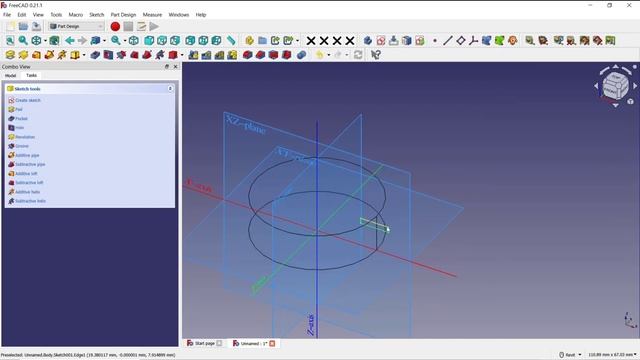The image size is (640, 360).
Task: Click the Datum point dot icon
Action: point(435,40)
